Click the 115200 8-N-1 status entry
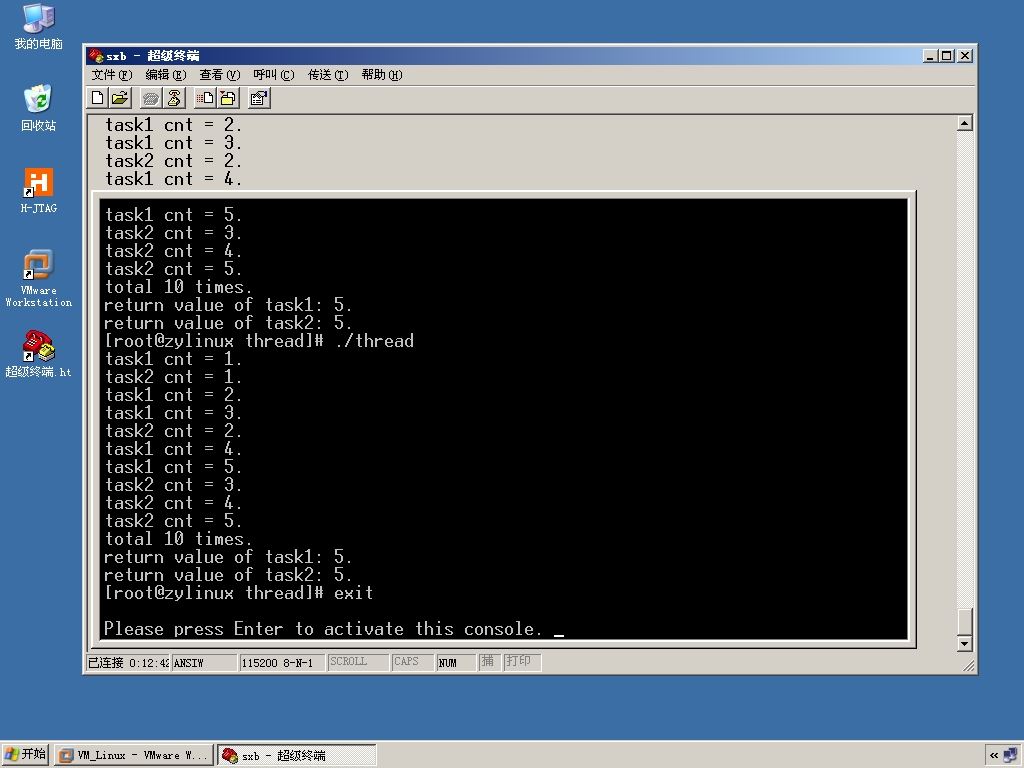The width and height of the screenshot is (1024, 768). (x=281, y=662)
